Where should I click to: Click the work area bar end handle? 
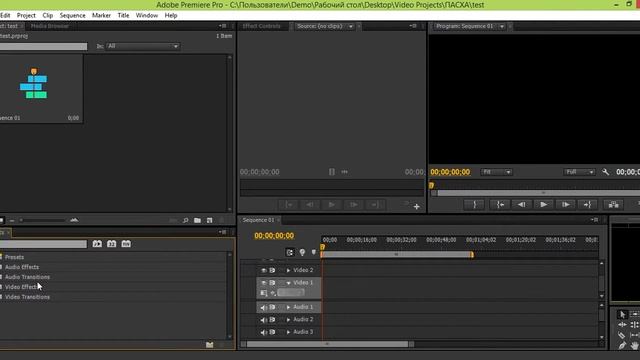472,255
